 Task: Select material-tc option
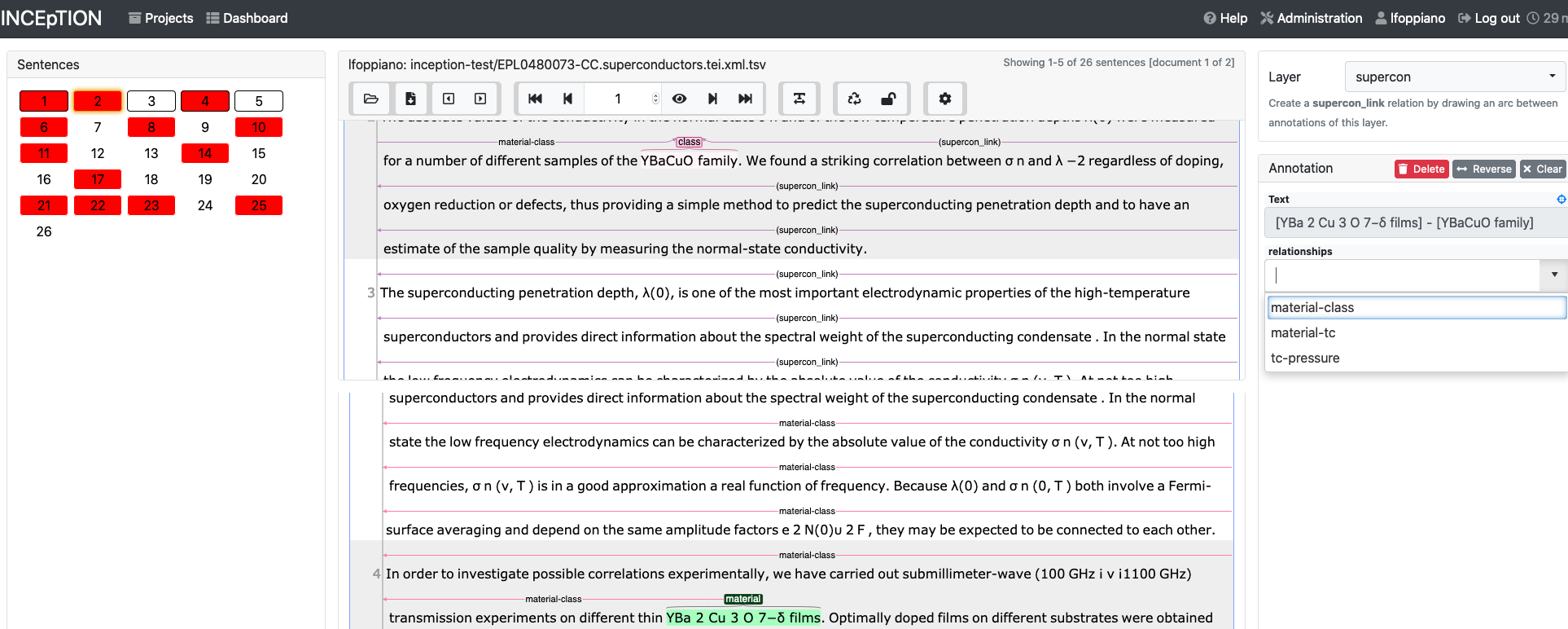1417,332
